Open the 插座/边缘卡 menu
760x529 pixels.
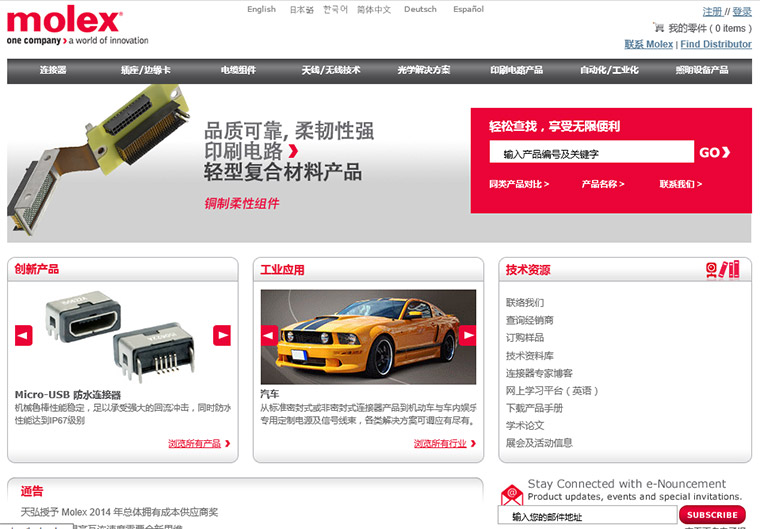[x=146, y=70]
